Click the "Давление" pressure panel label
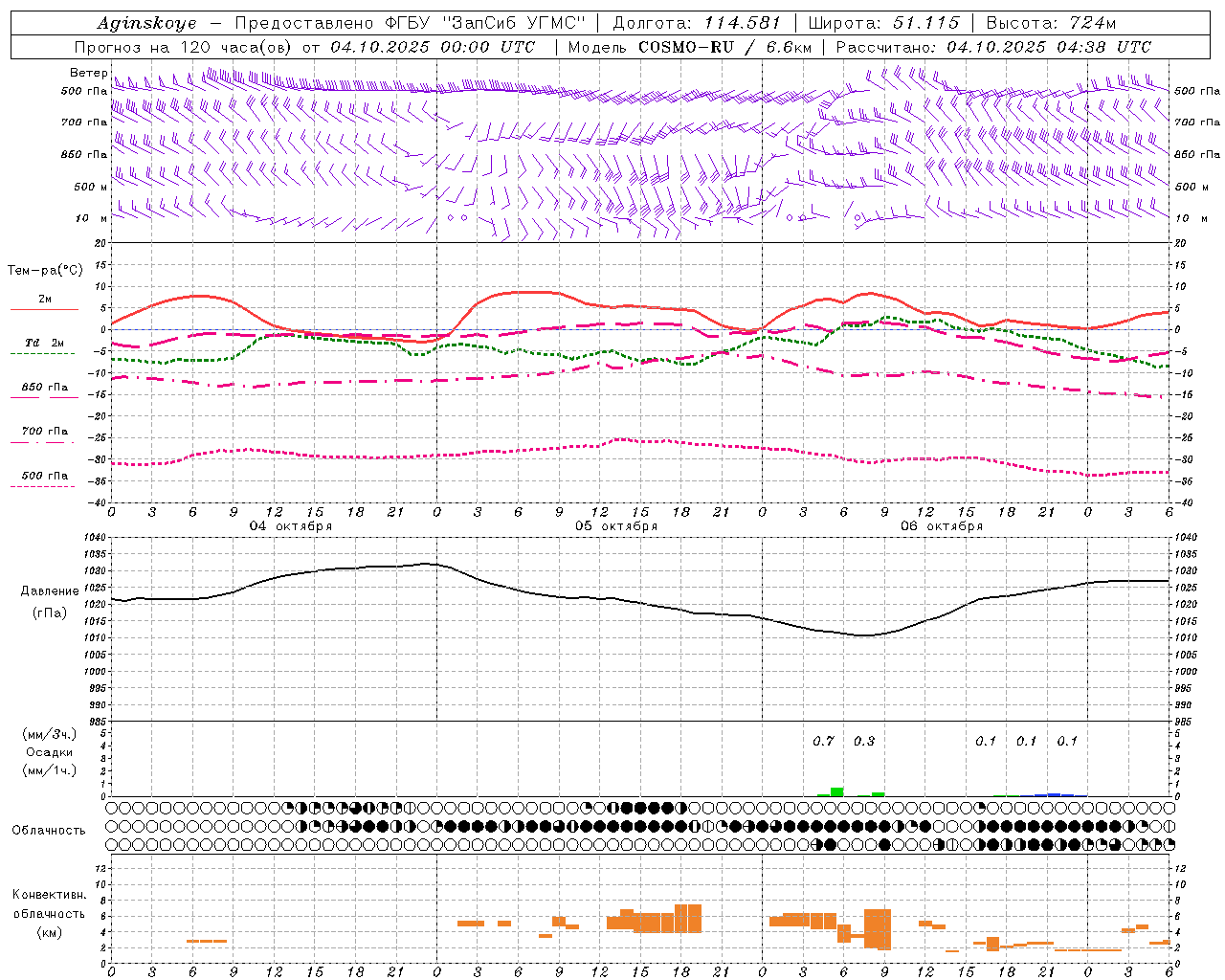The width and height of the screenshot is (1225, 980). pyautogui.click(x=50, y=591)
